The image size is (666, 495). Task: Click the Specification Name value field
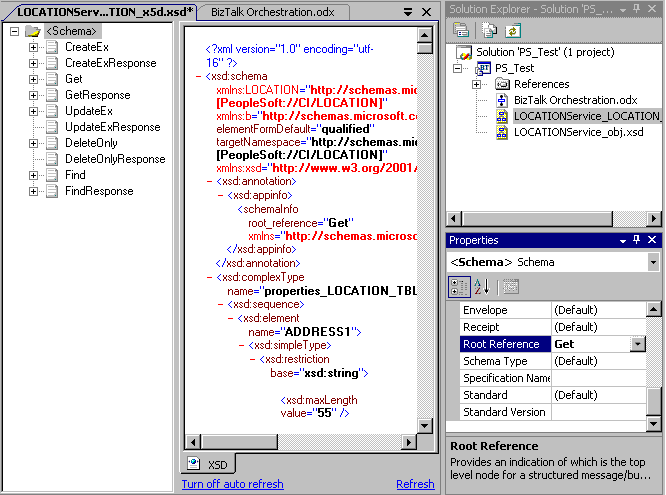598,378
